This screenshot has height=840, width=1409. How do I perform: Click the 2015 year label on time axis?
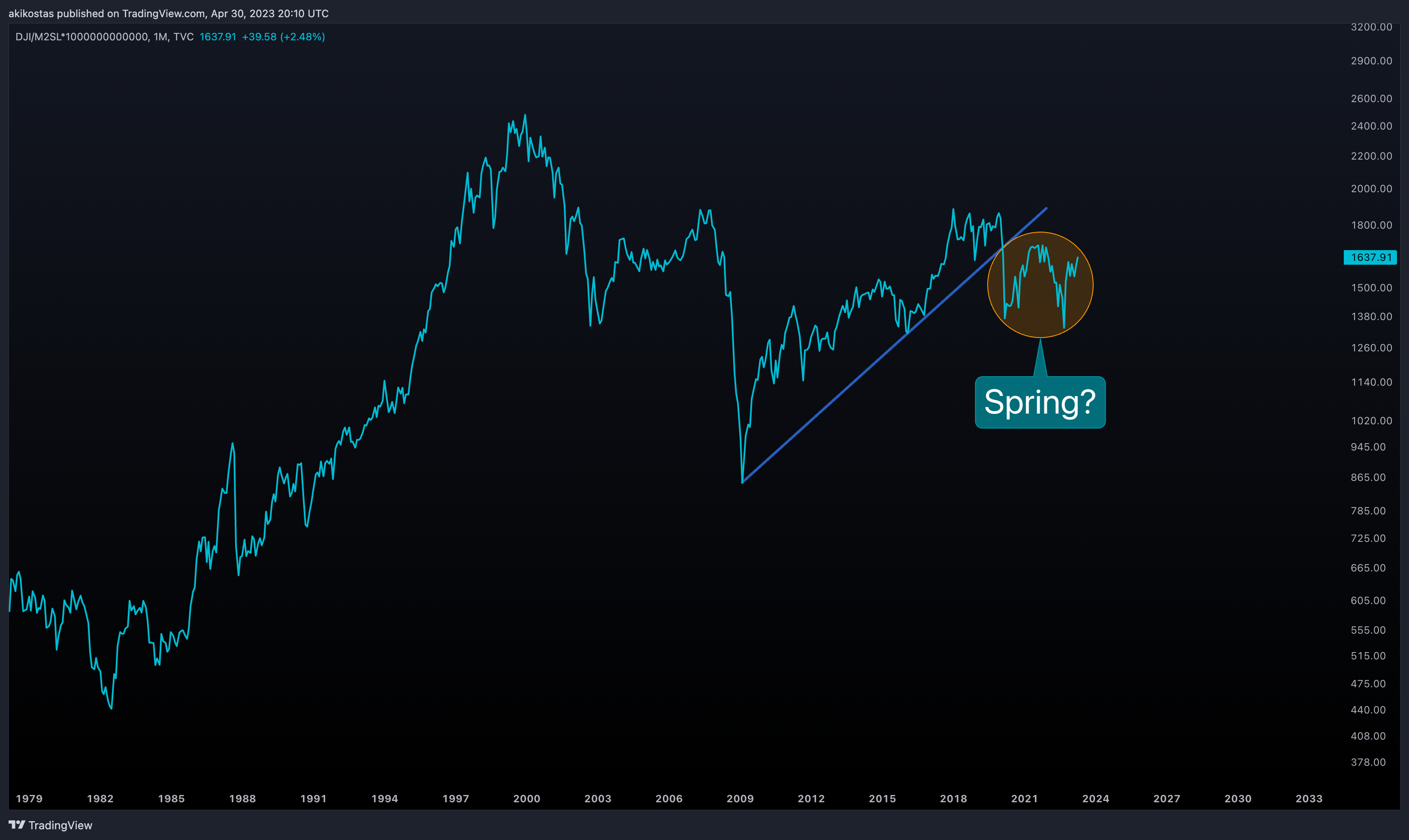[883, 799]
